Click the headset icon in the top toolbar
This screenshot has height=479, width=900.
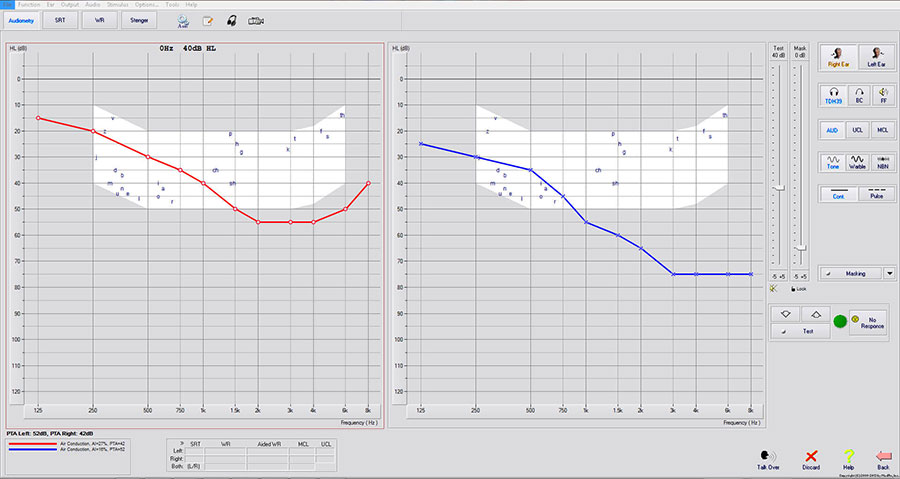coord(231,20)
